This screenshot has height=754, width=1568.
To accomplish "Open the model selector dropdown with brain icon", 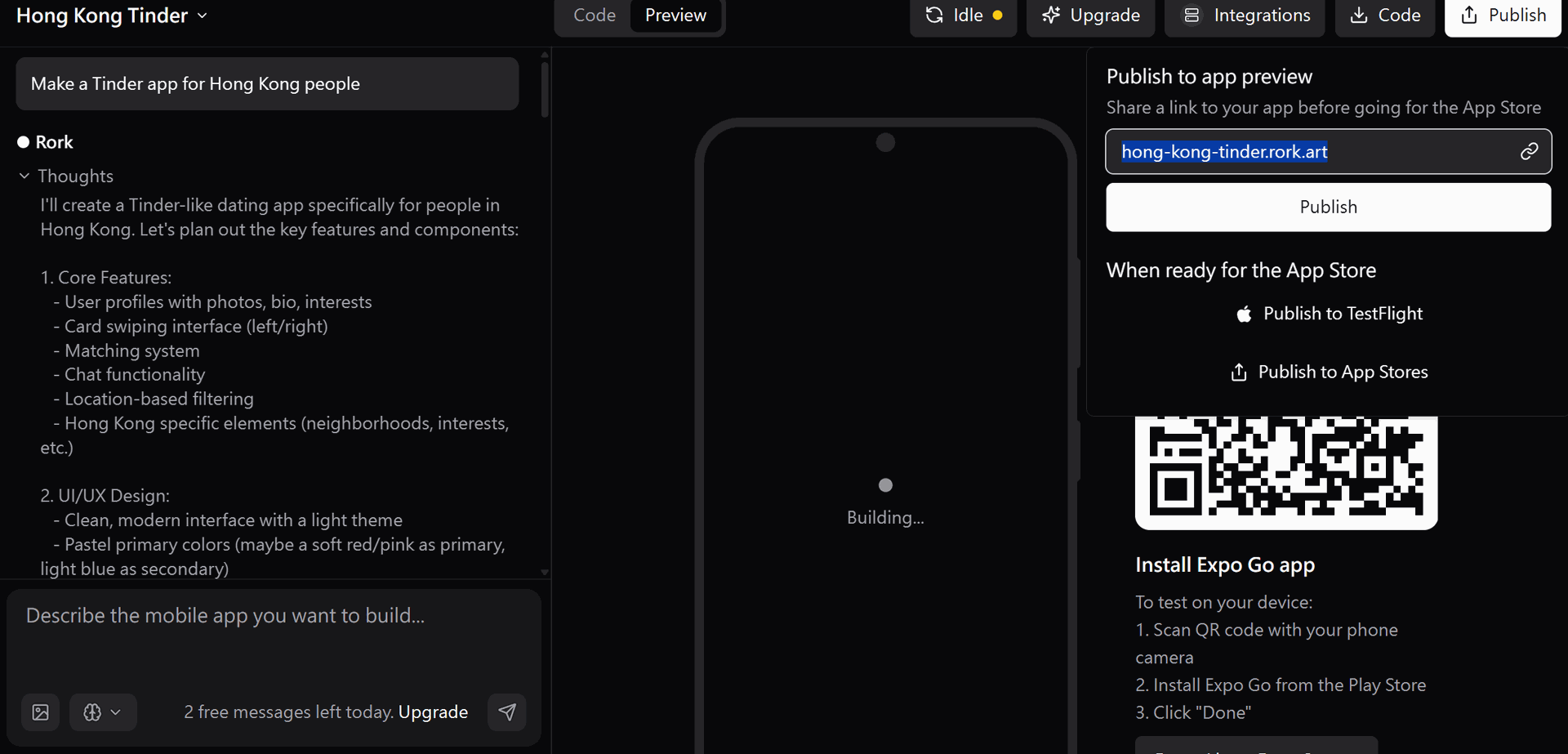I will (102, 712).
